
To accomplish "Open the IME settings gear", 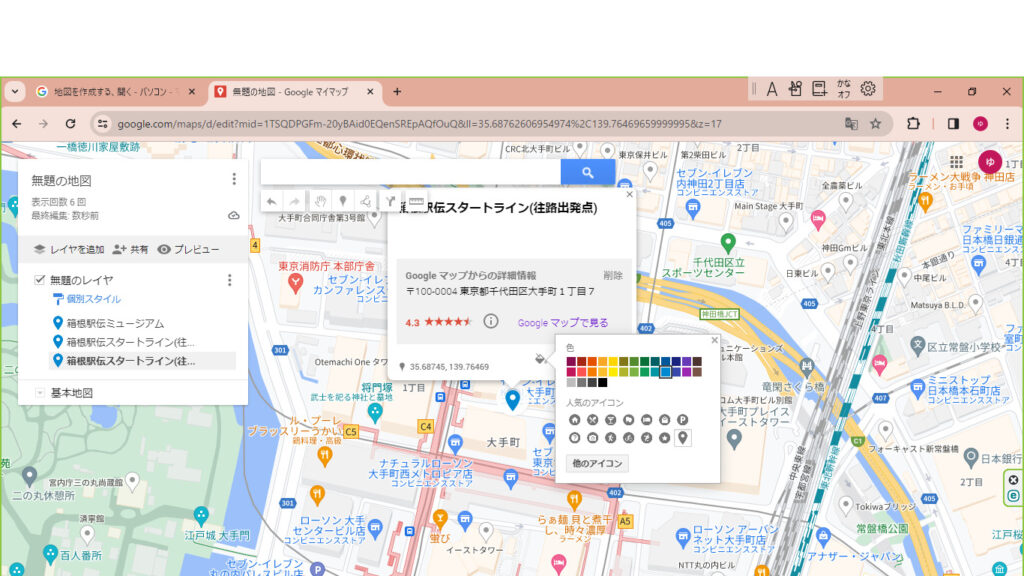I will tap(867, 89).
